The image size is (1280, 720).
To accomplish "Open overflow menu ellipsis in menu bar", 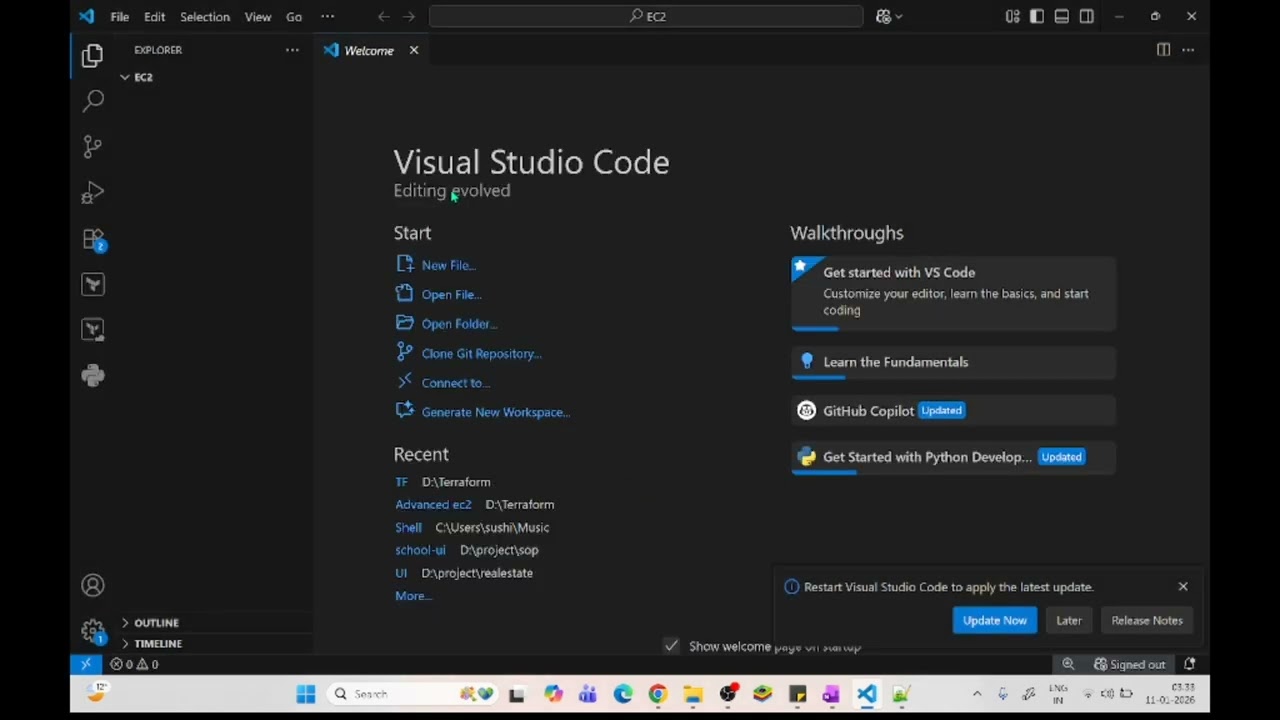I will 328,16.
